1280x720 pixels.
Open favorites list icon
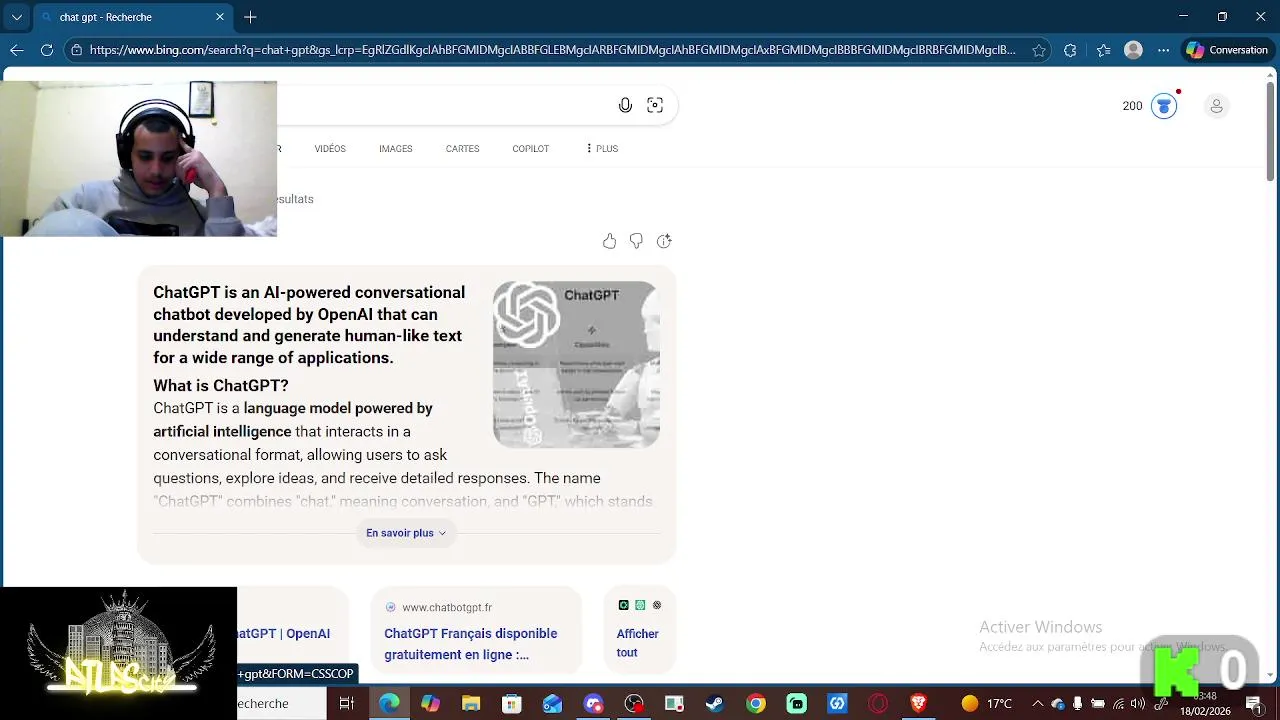pos(1103,50)
